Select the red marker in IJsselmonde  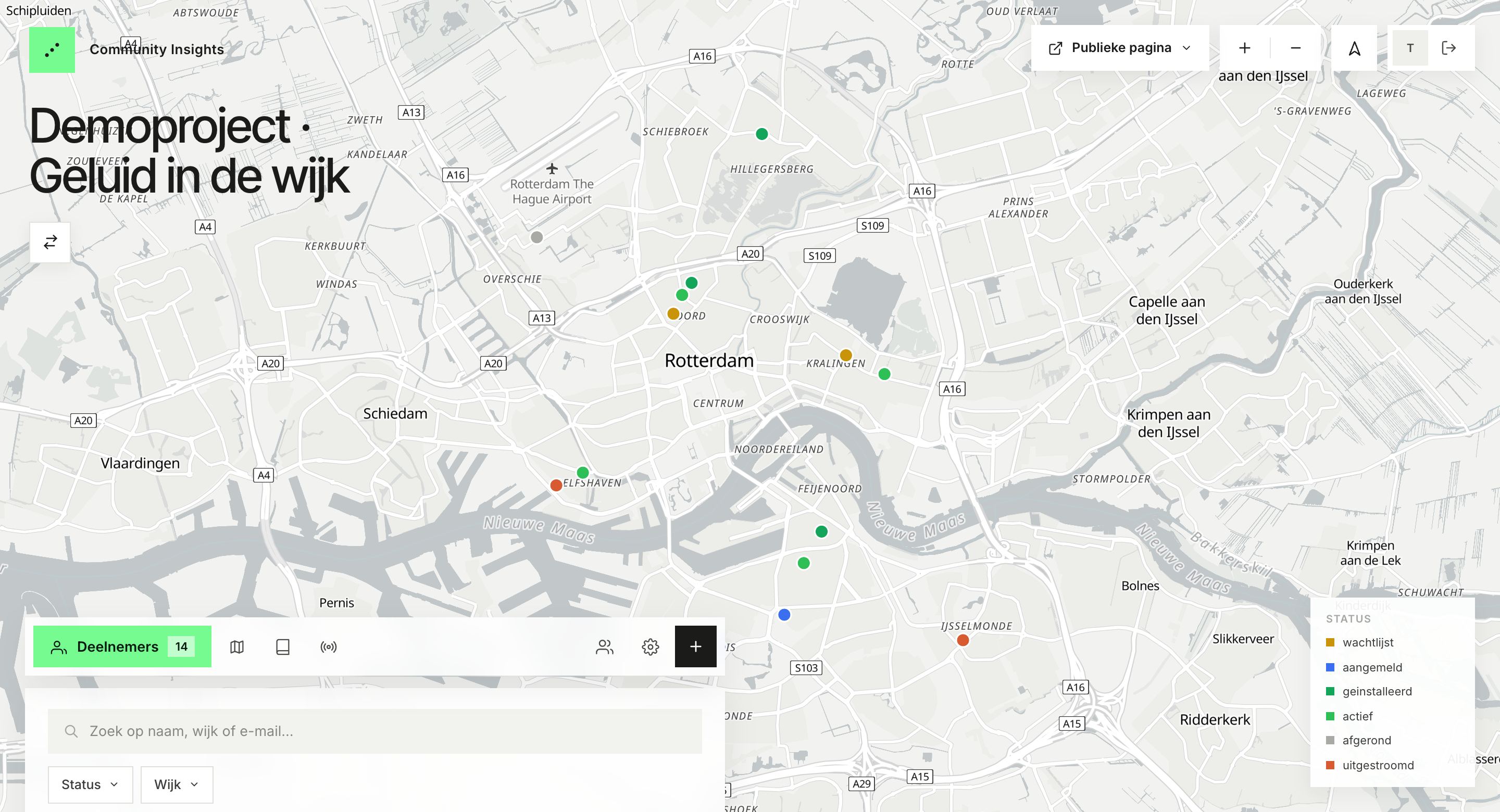[x=963, y=640]
